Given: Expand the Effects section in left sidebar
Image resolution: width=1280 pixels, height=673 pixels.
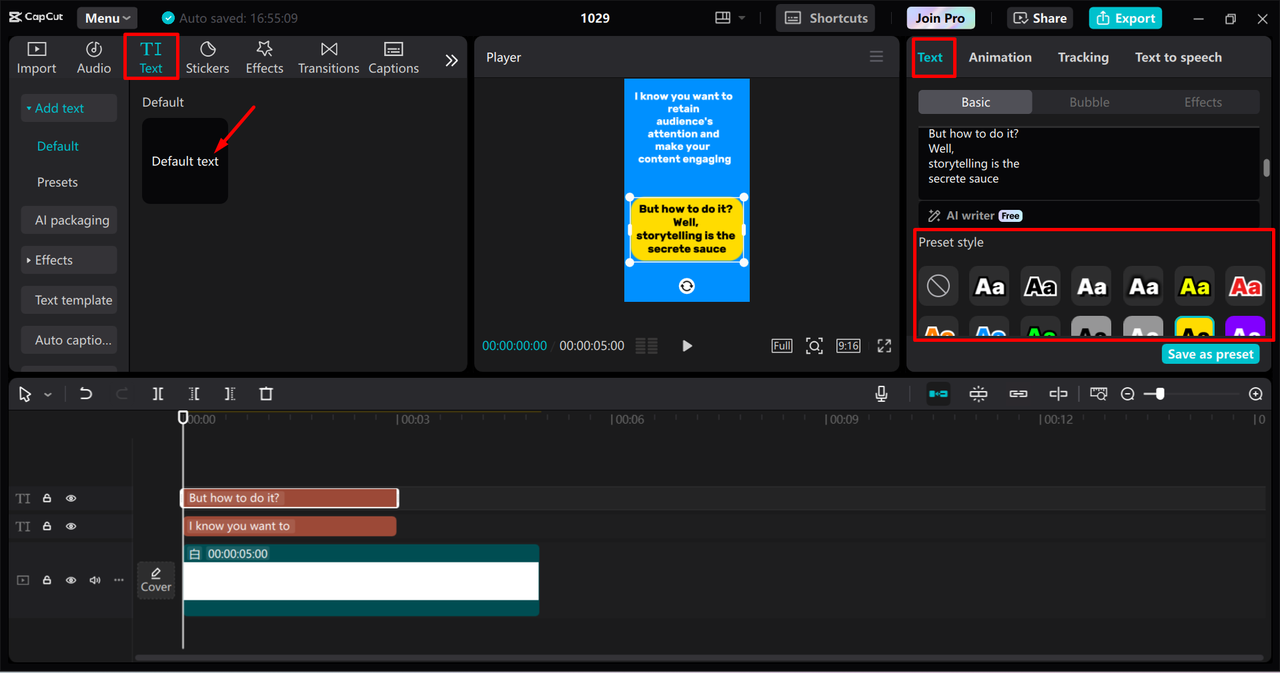Looking at the screenshot, I should pyautogui.click(x=69, y=260).
